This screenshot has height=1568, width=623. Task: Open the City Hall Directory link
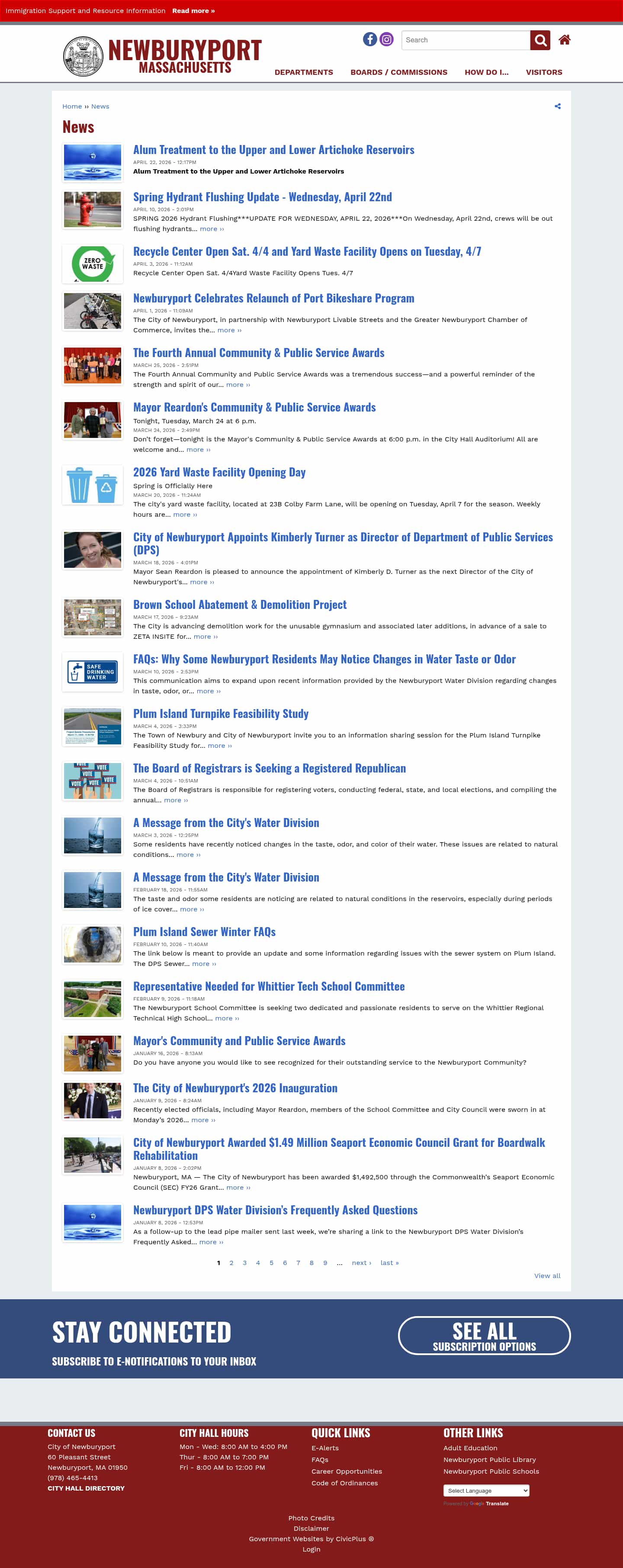tap(86, 1488)
